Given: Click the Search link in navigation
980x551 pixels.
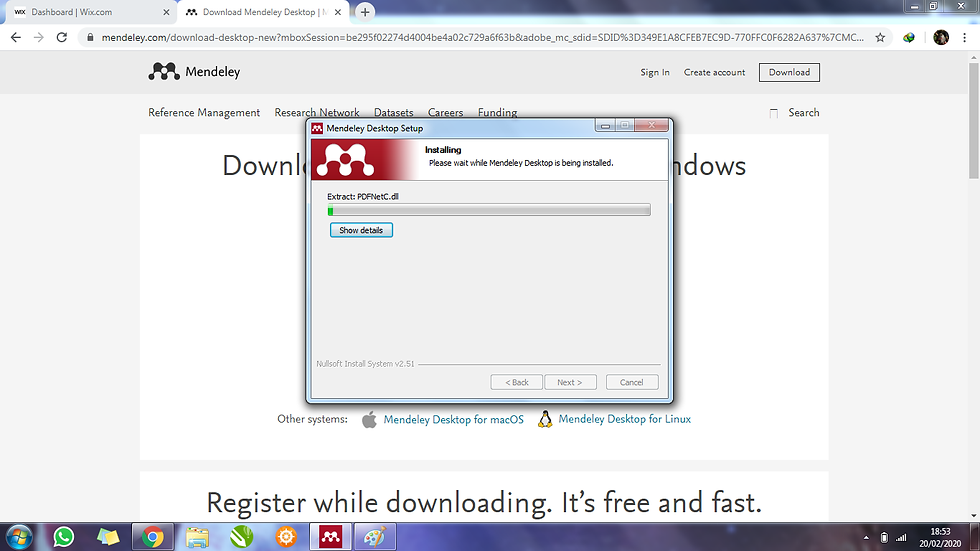Looking at the screenshot, I should 804,112.
